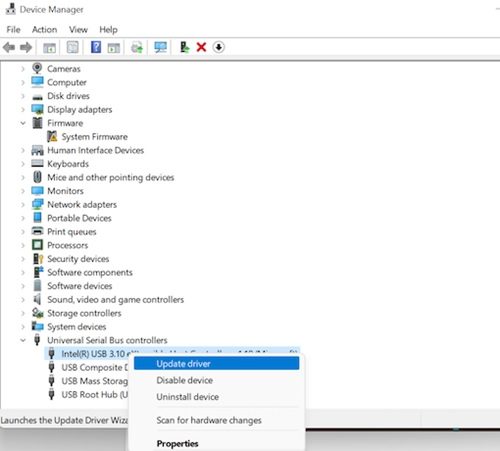The width and height of the screenshot is (500, 451).
Task: Click the Scan for hardware changes monitor icon
Action: click(x=160, y=47)
